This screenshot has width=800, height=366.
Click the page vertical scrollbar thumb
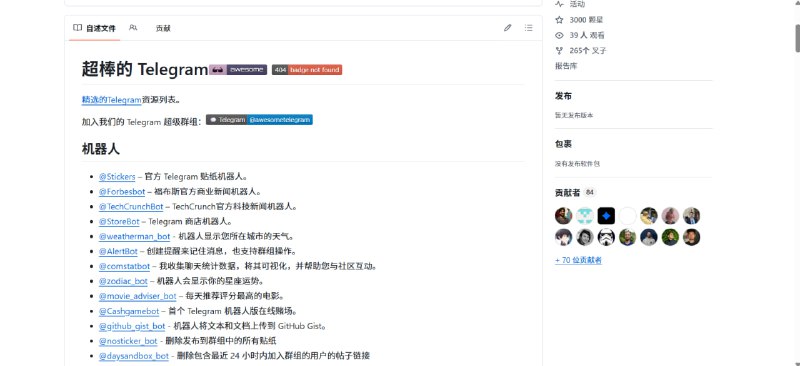[797, 37]
